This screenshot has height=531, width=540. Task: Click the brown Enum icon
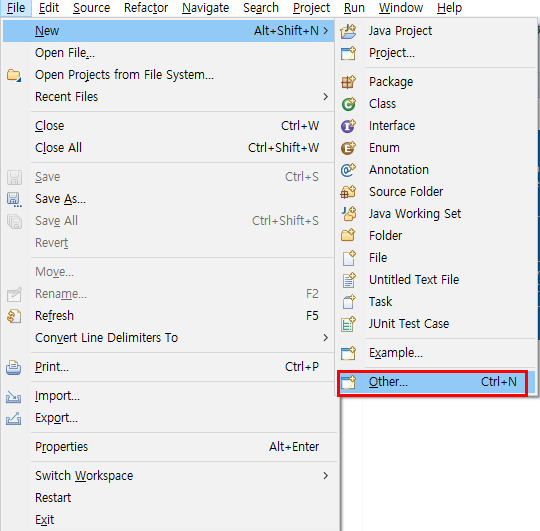[348, 148]
